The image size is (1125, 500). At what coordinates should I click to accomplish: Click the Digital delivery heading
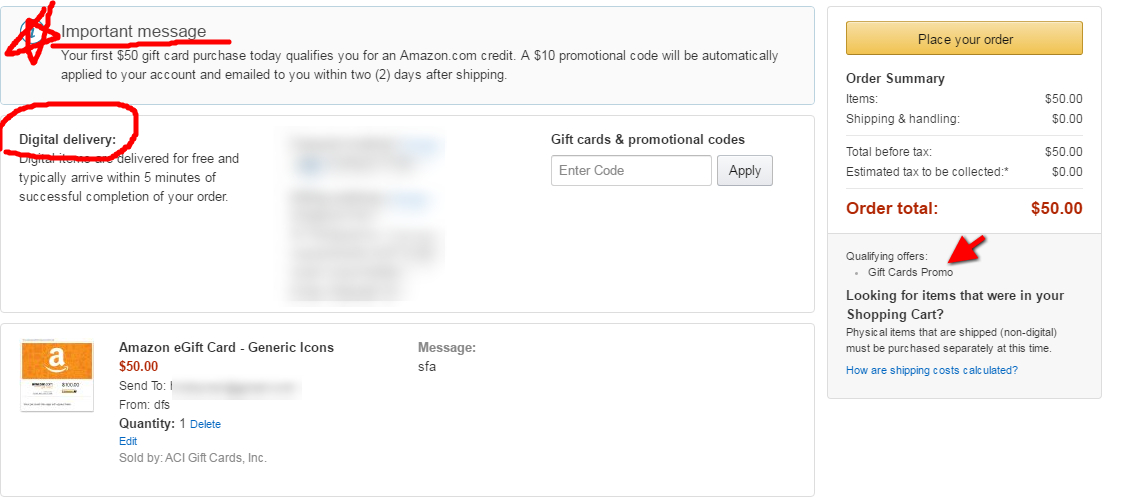[67, 139]
